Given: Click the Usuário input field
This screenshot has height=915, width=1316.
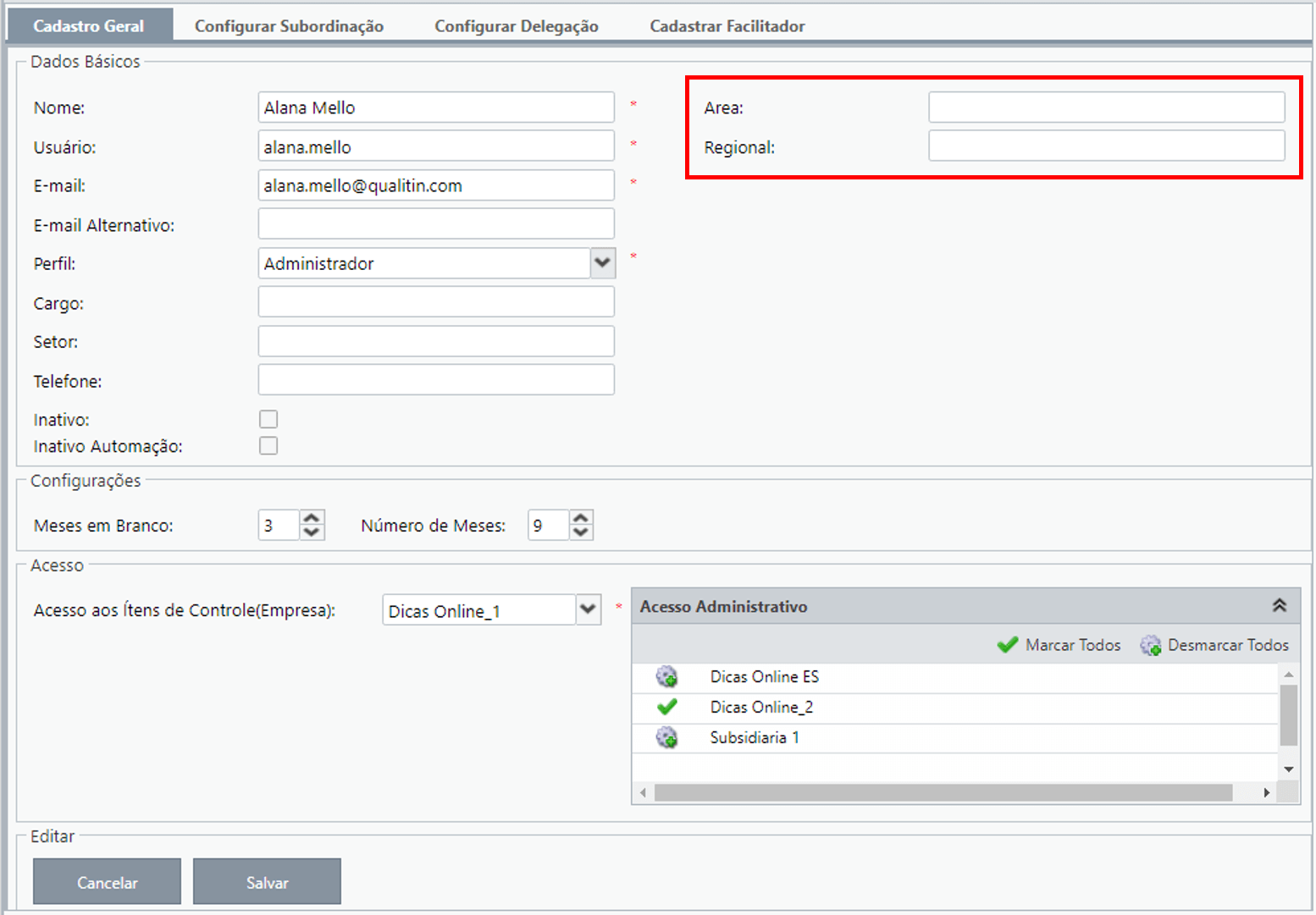Looking at the screenshot, I should tap(436, 146).
